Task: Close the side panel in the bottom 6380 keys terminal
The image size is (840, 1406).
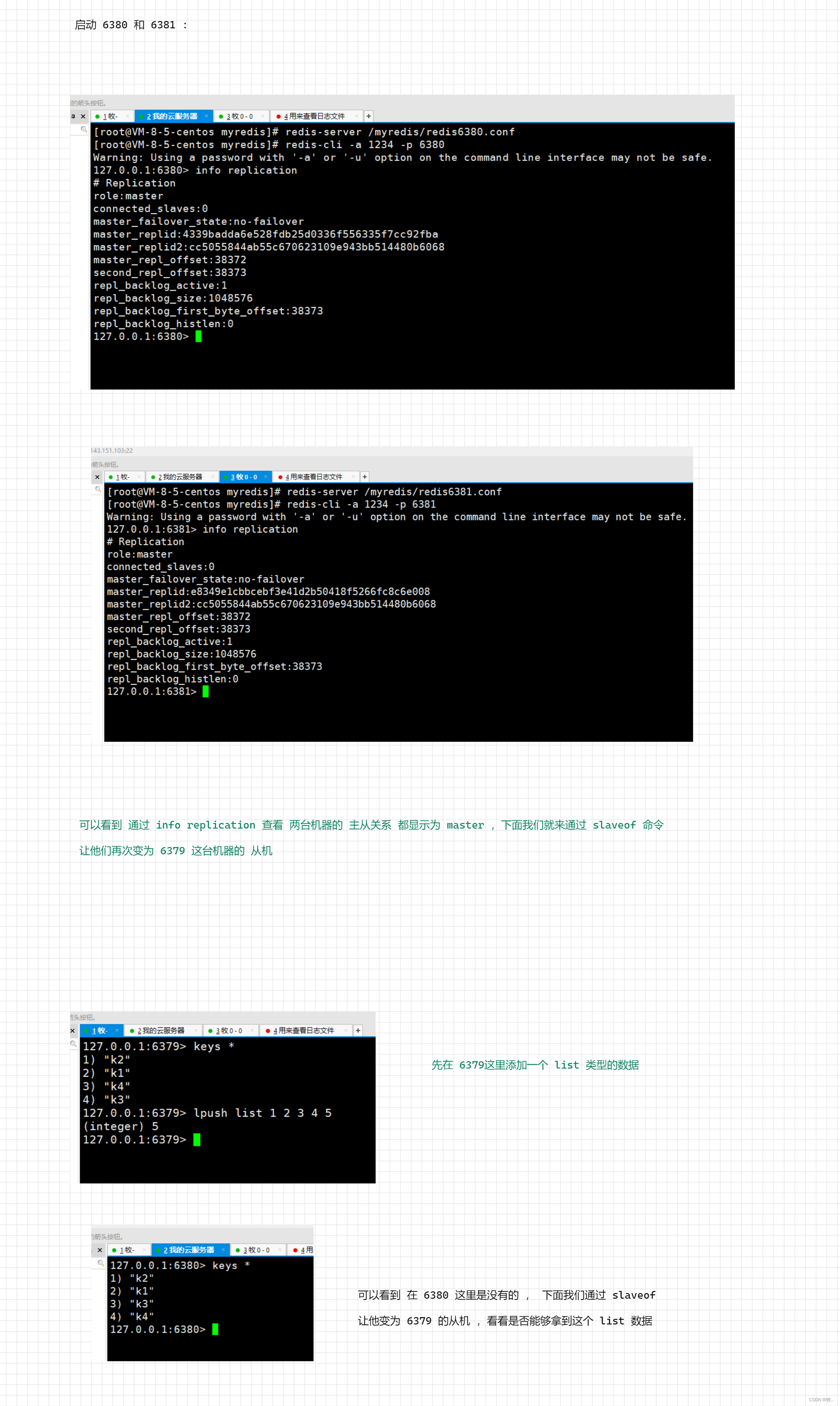Action: [x=100, y=1250]
